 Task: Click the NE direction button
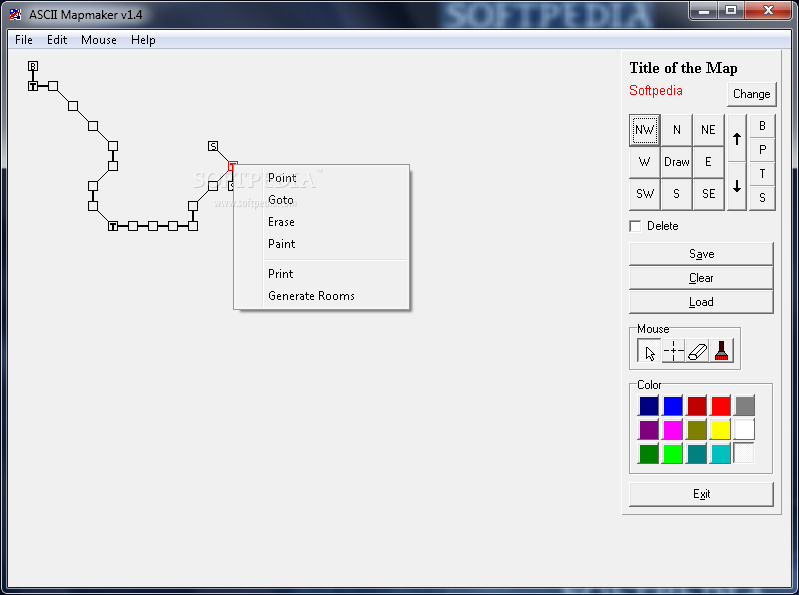coord(708,130)
